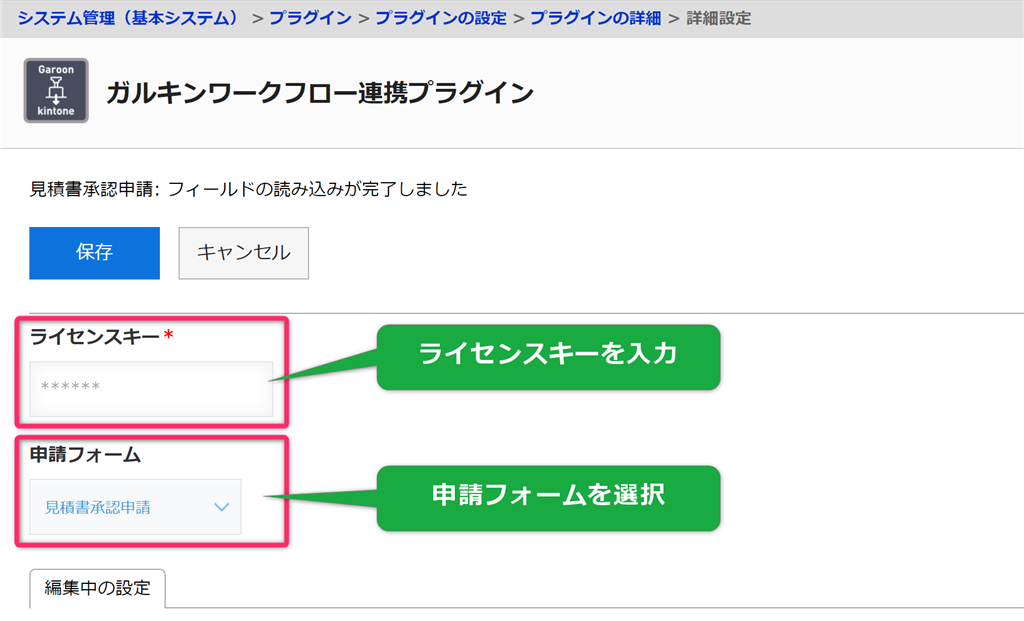Cancel changes with the キャンセル button
The height and width of the screenshot is (621, 1024).
click(x=244, y=253)
